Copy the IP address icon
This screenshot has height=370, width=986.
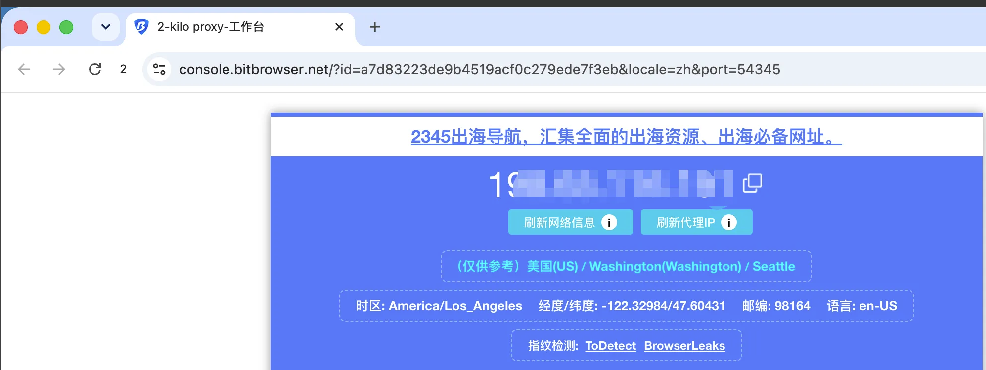pos(752,183)
